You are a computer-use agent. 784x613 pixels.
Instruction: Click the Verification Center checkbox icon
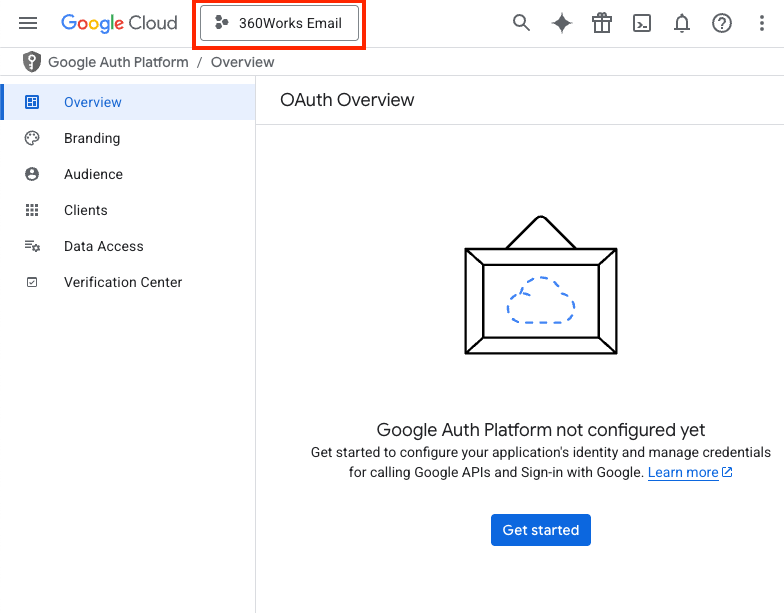pyautogui.click(x=32, y=282)
